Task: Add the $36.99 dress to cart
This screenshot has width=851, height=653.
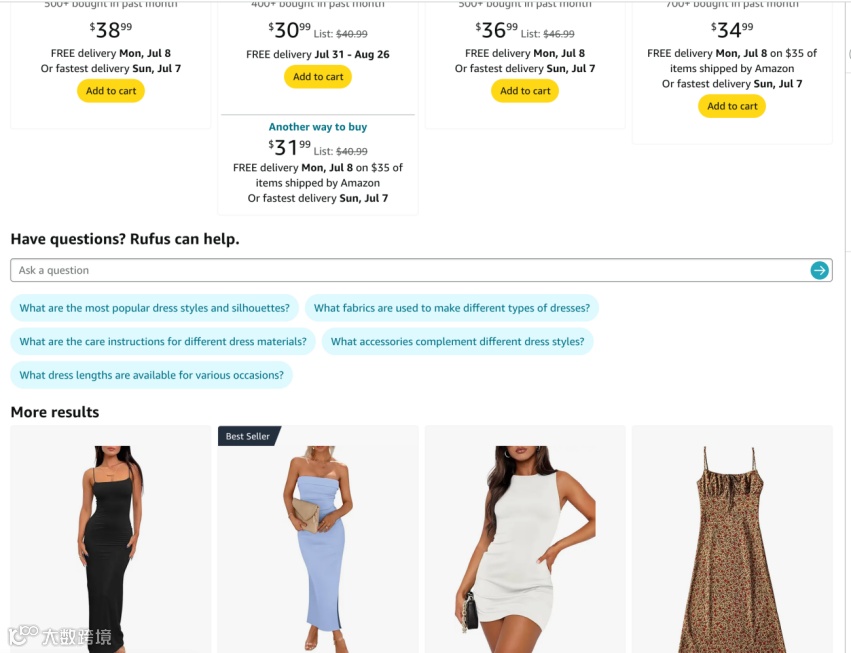Action: [525, 91]
